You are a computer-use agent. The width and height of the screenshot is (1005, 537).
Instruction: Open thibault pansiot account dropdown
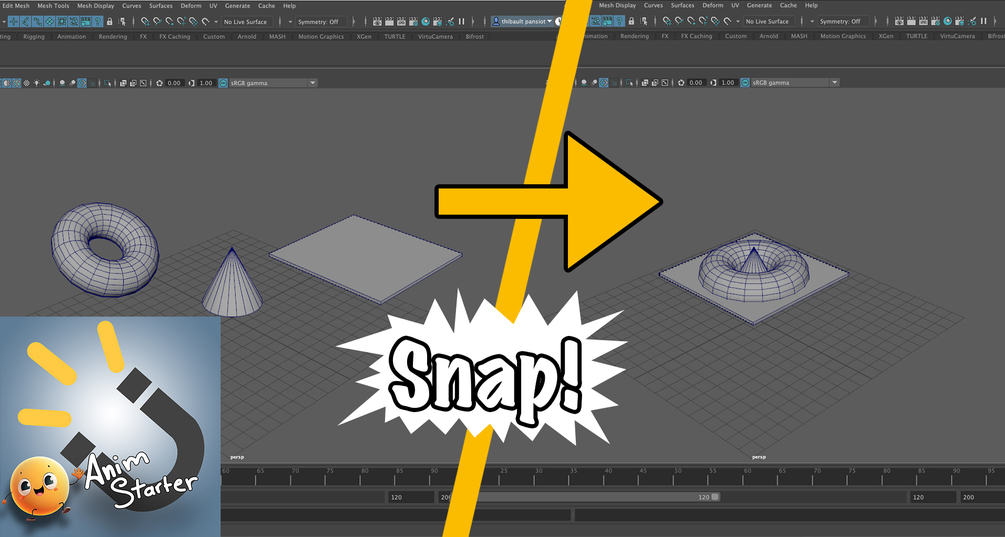[x=522, y=21]
